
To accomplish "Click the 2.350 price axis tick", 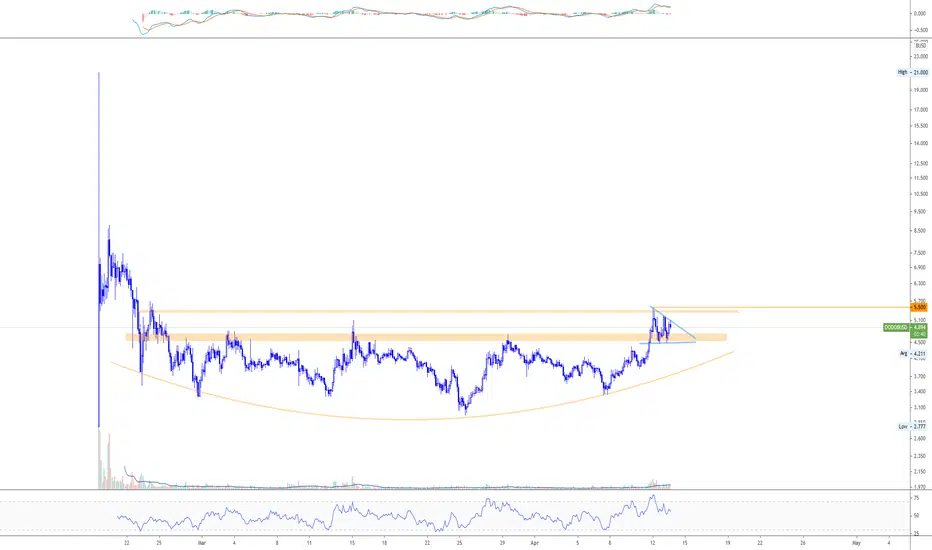I will 920,456.
